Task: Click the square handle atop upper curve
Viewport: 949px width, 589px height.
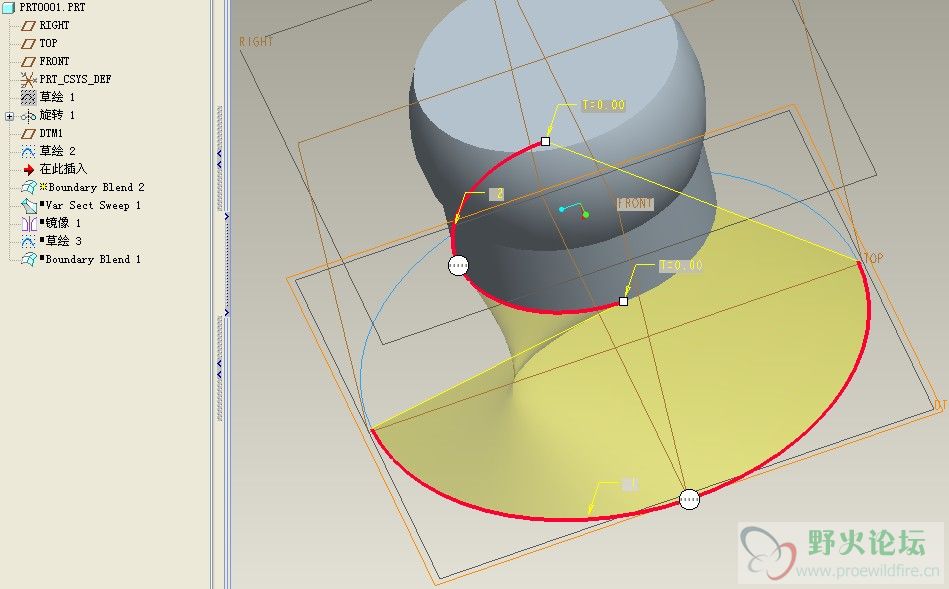Action: (x=545, y=142)
